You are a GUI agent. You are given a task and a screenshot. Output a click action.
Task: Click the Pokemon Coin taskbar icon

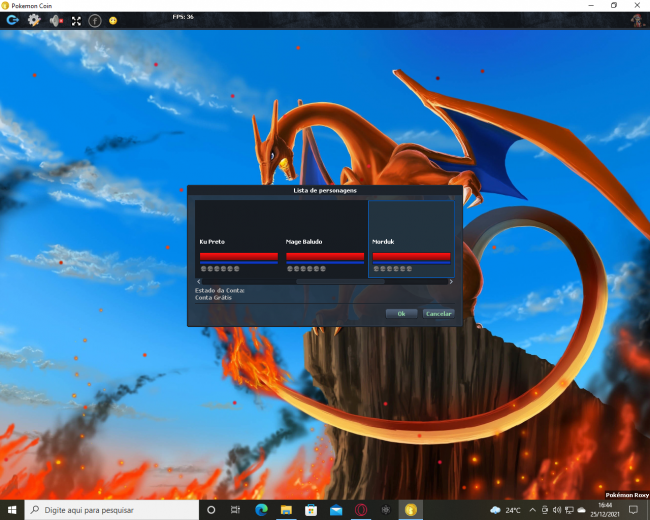pyautogui.click(x=410, y=510)
